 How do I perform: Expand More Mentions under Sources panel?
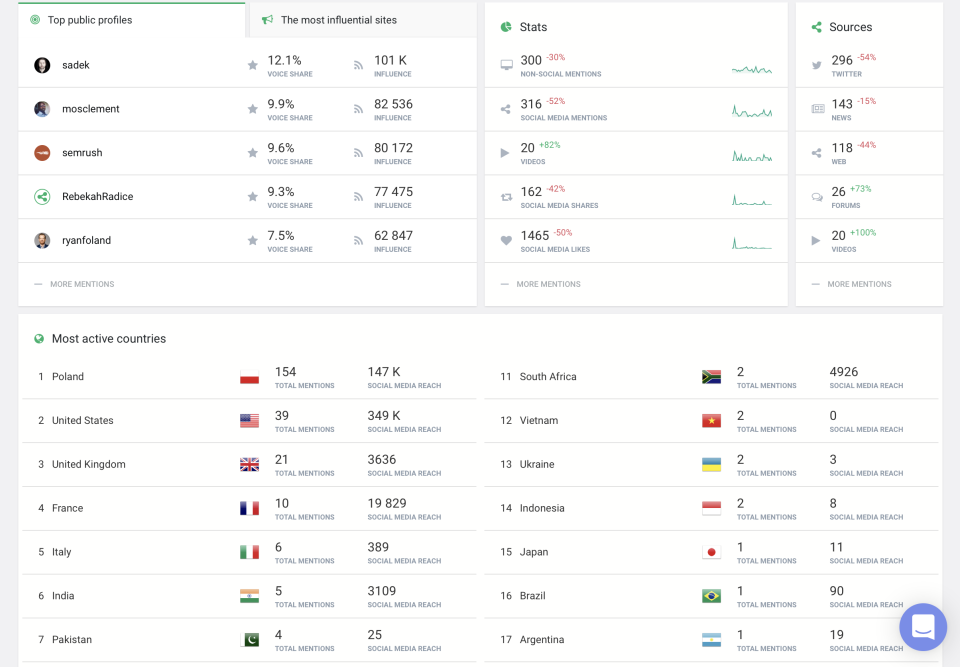pos(859,284)
